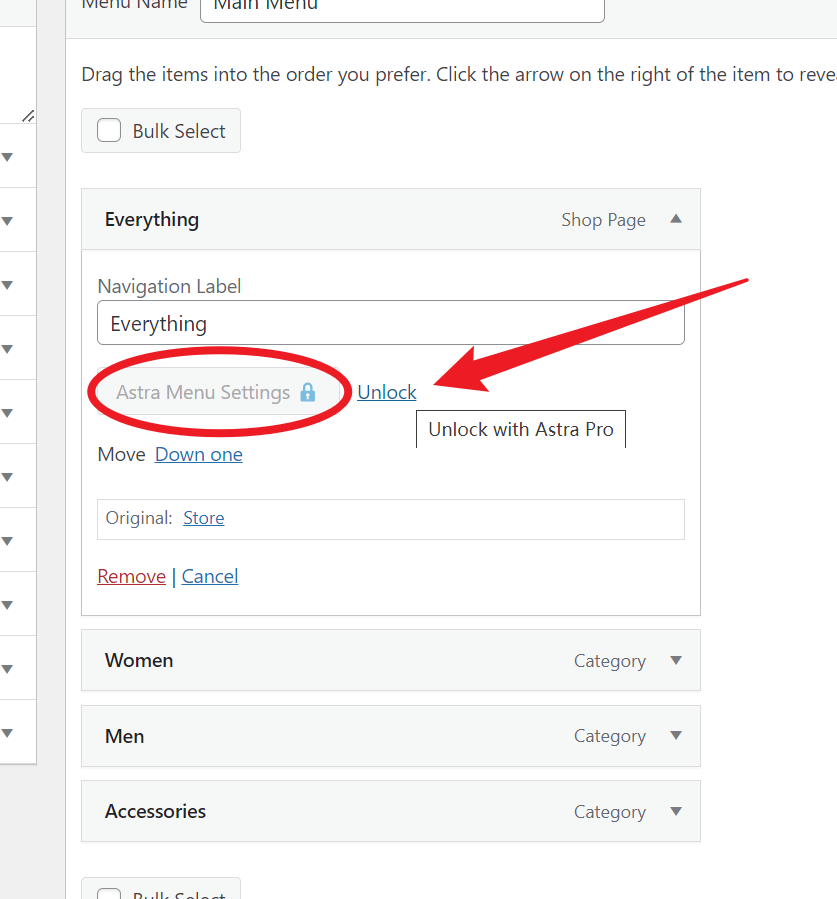This screenshot has width=837, height=899.
Task: Select the Women menu item title
Action: [139, 660]
